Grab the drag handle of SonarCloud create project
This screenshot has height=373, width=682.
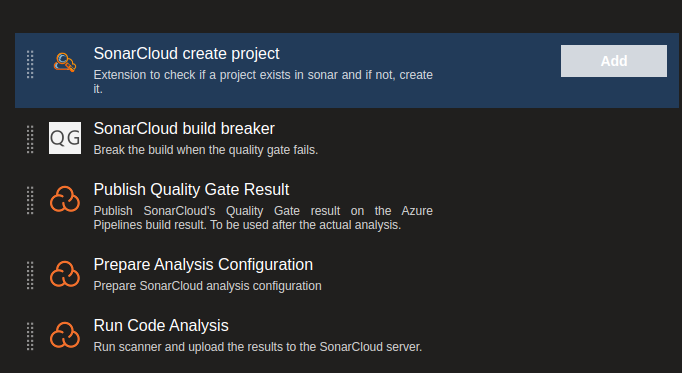30,64
